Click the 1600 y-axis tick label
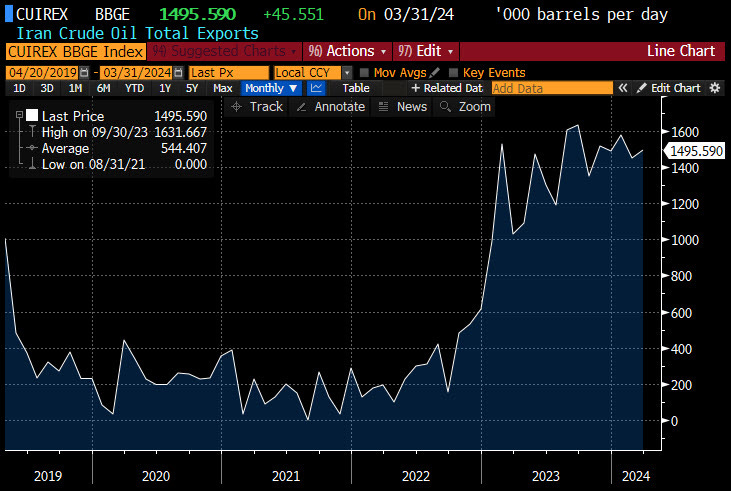 click(x=685, y=132)
